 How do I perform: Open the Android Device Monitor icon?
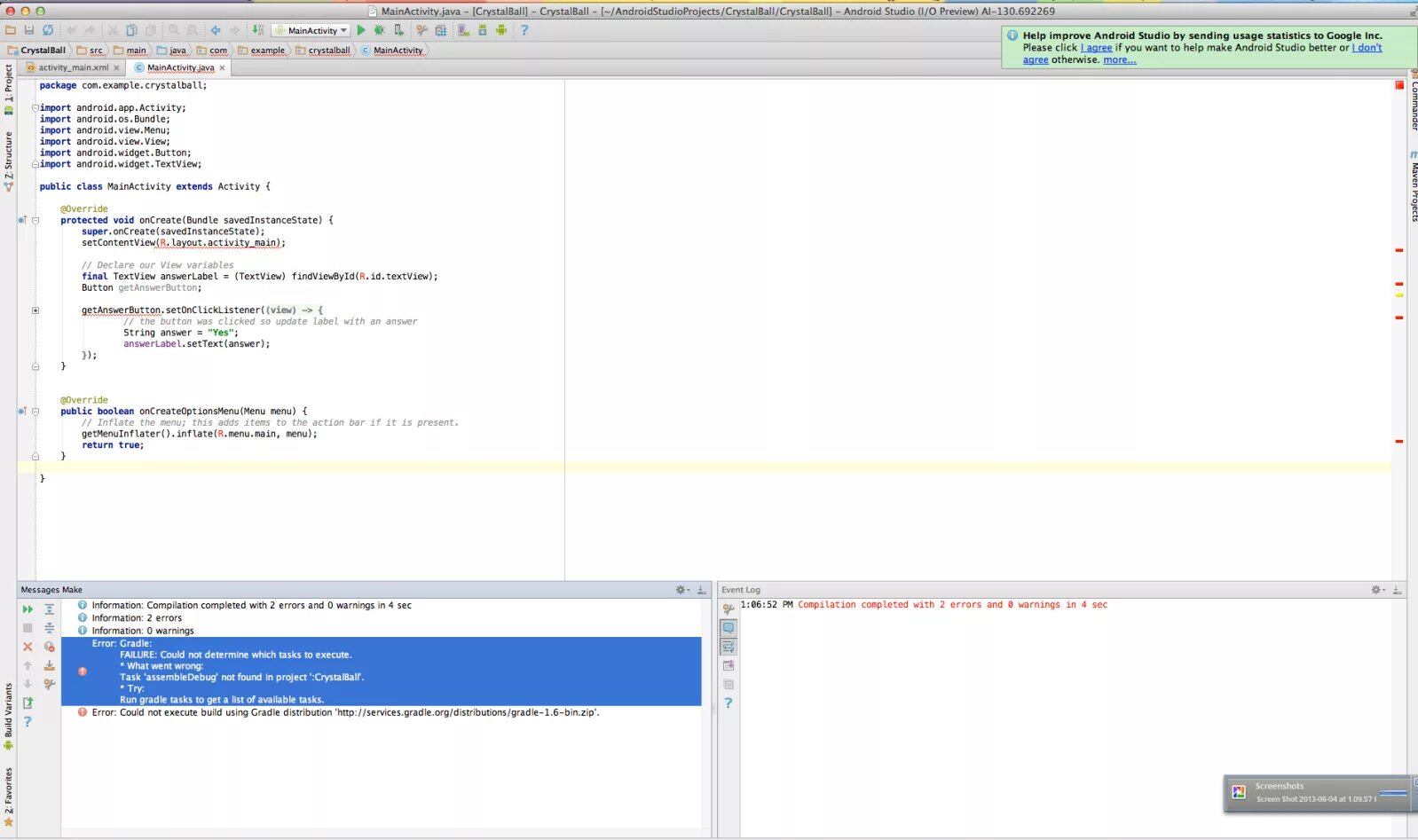point(501,30)
